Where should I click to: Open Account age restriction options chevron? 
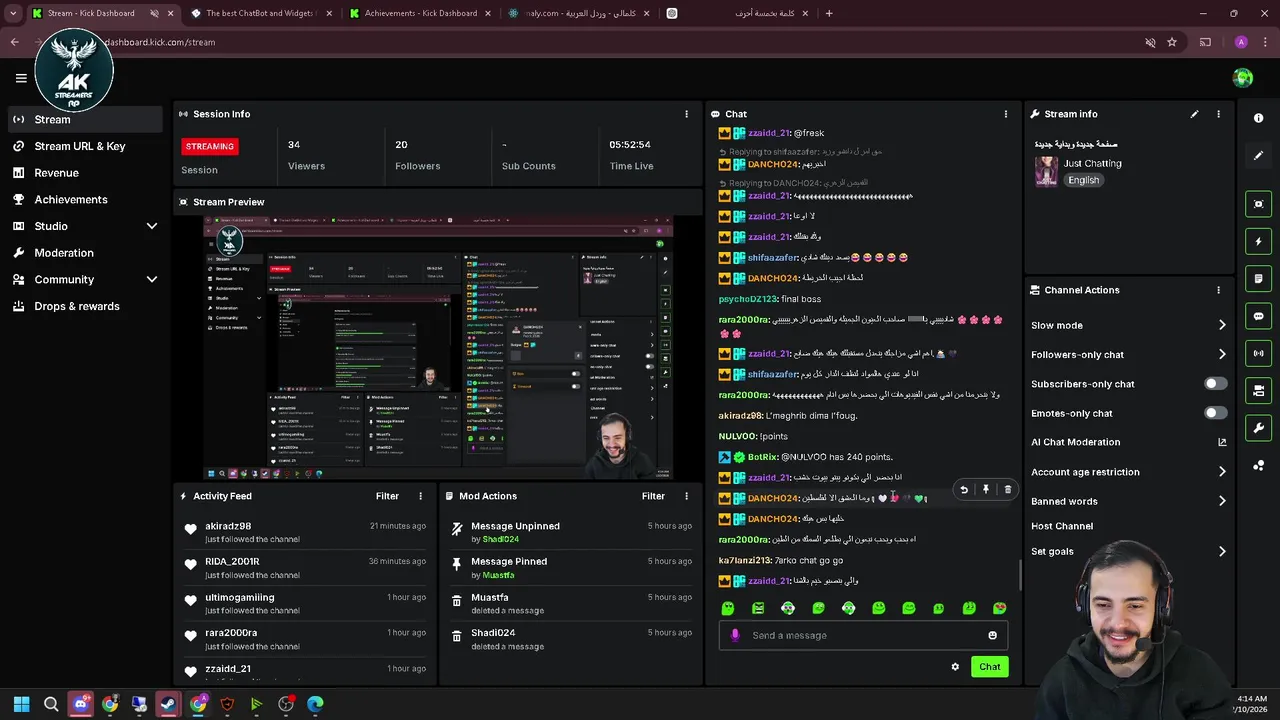[1222, 472]
